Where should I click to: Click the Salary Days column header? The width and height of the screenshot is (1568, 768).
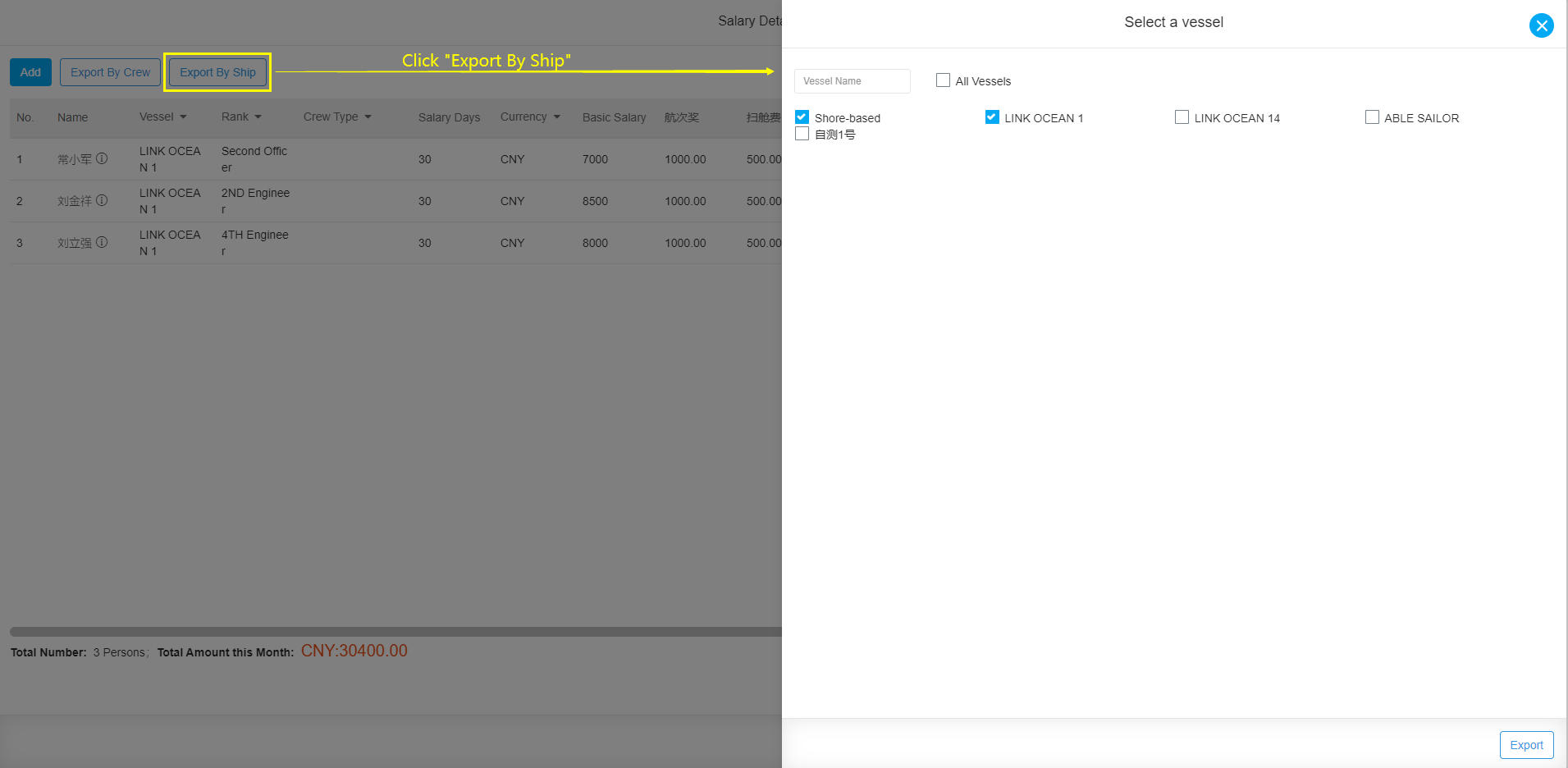(449, 117)
